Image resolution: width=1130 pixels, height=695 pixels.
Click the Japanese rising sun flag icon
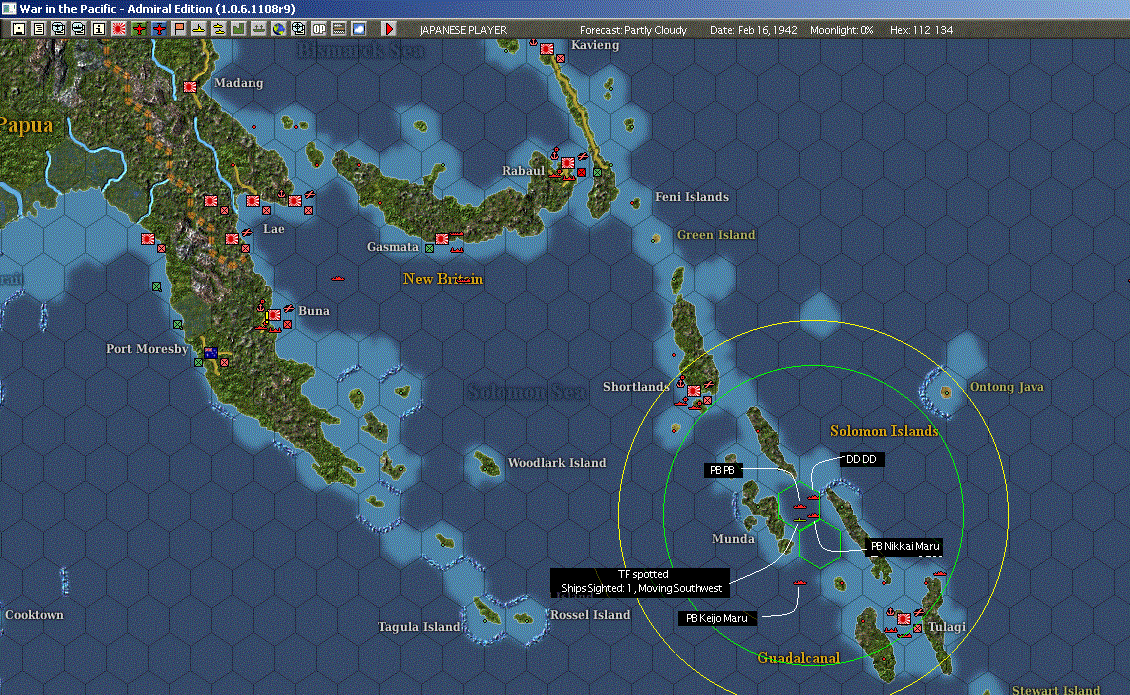(119, 29)
